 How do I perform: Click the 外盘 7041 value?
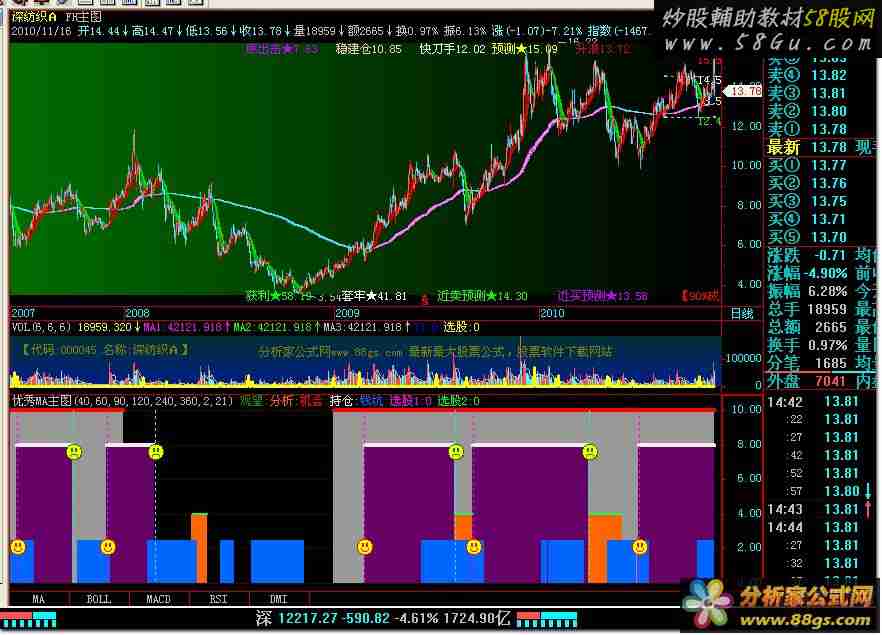pyautogui.click(x=831, y=381)
